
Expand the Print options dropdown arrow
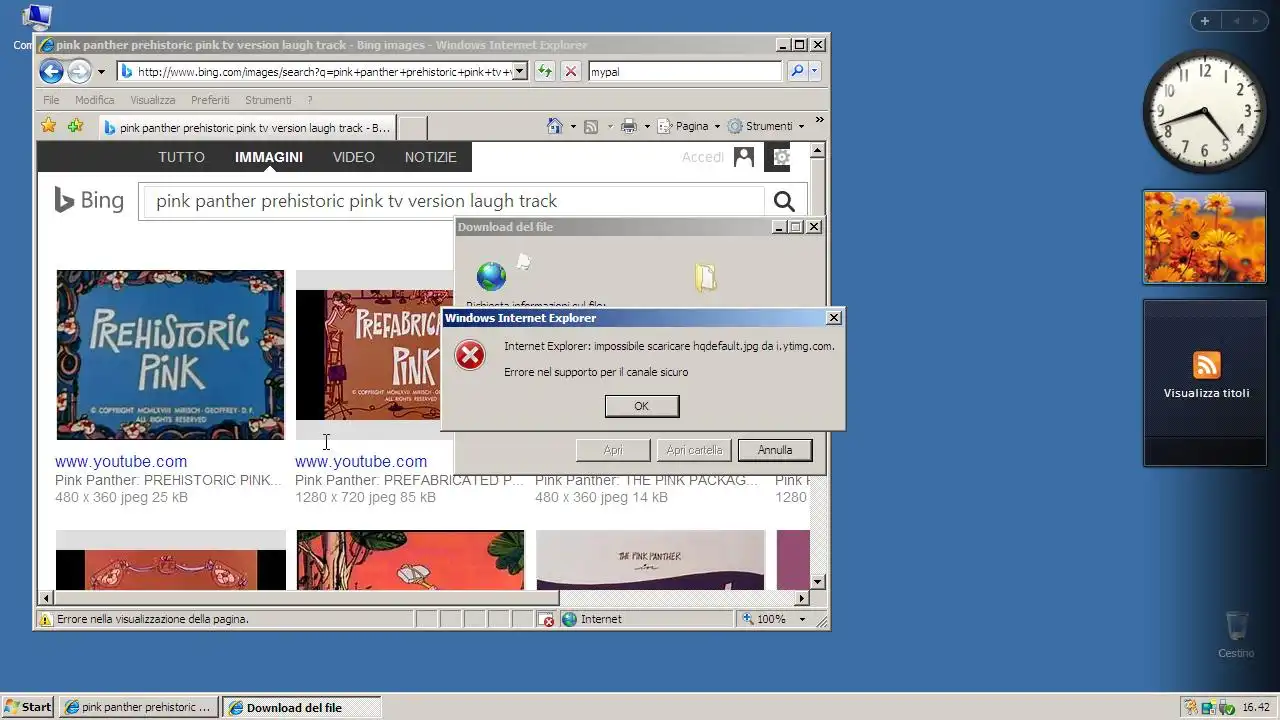[647, 126]
